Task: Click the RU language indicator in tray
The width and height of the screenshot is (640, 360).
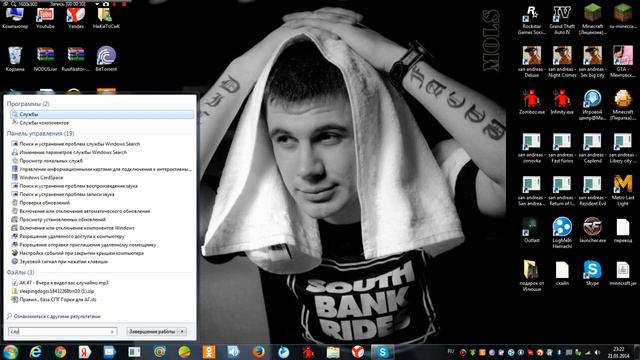Action: 451,351
